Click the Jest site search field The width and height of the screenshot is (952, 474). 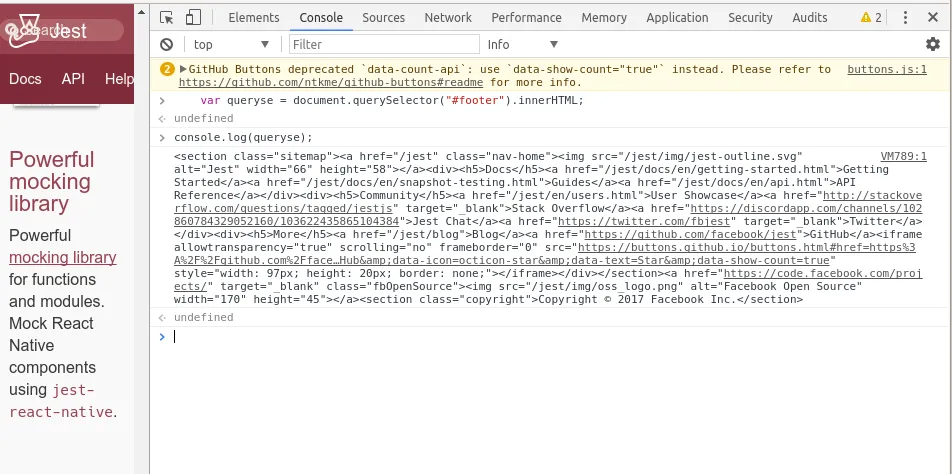coord(62,30)
